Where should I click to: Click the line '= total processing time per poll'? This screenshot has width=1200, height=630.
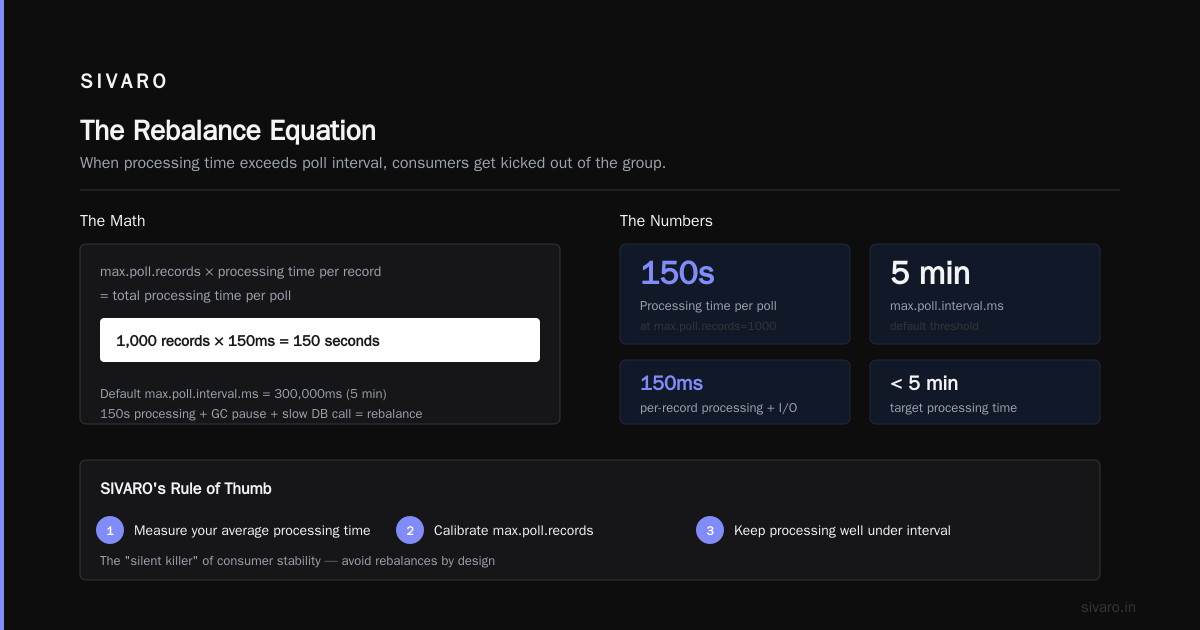point(195,295)
